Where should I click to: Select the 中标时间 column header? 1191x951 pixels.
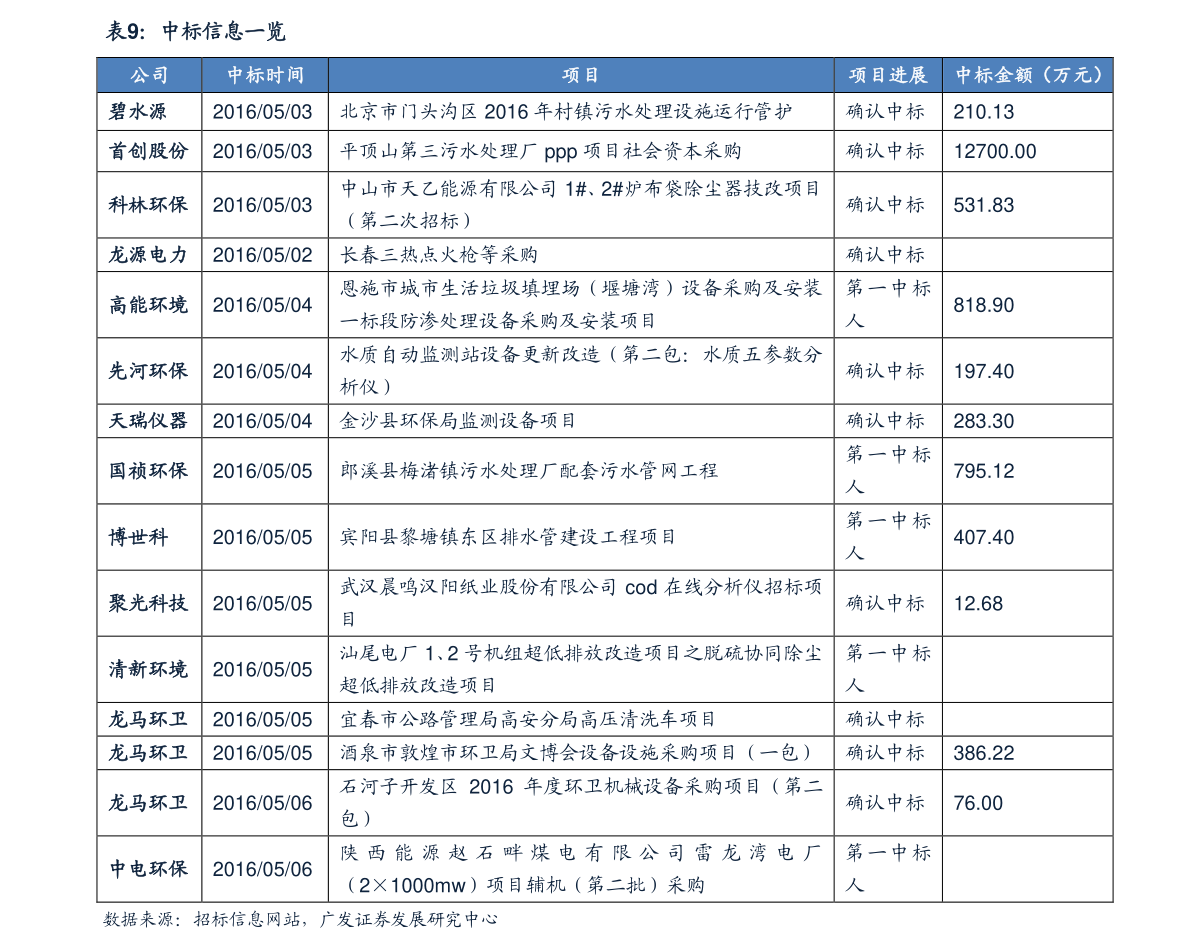click(265, 75)
